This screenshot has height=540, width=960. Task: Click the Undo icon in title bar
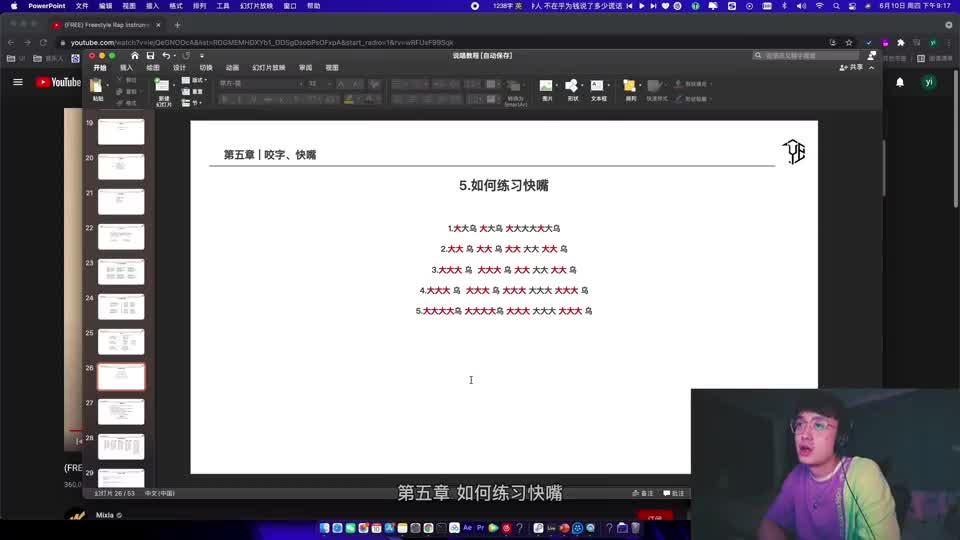(165, 56)
